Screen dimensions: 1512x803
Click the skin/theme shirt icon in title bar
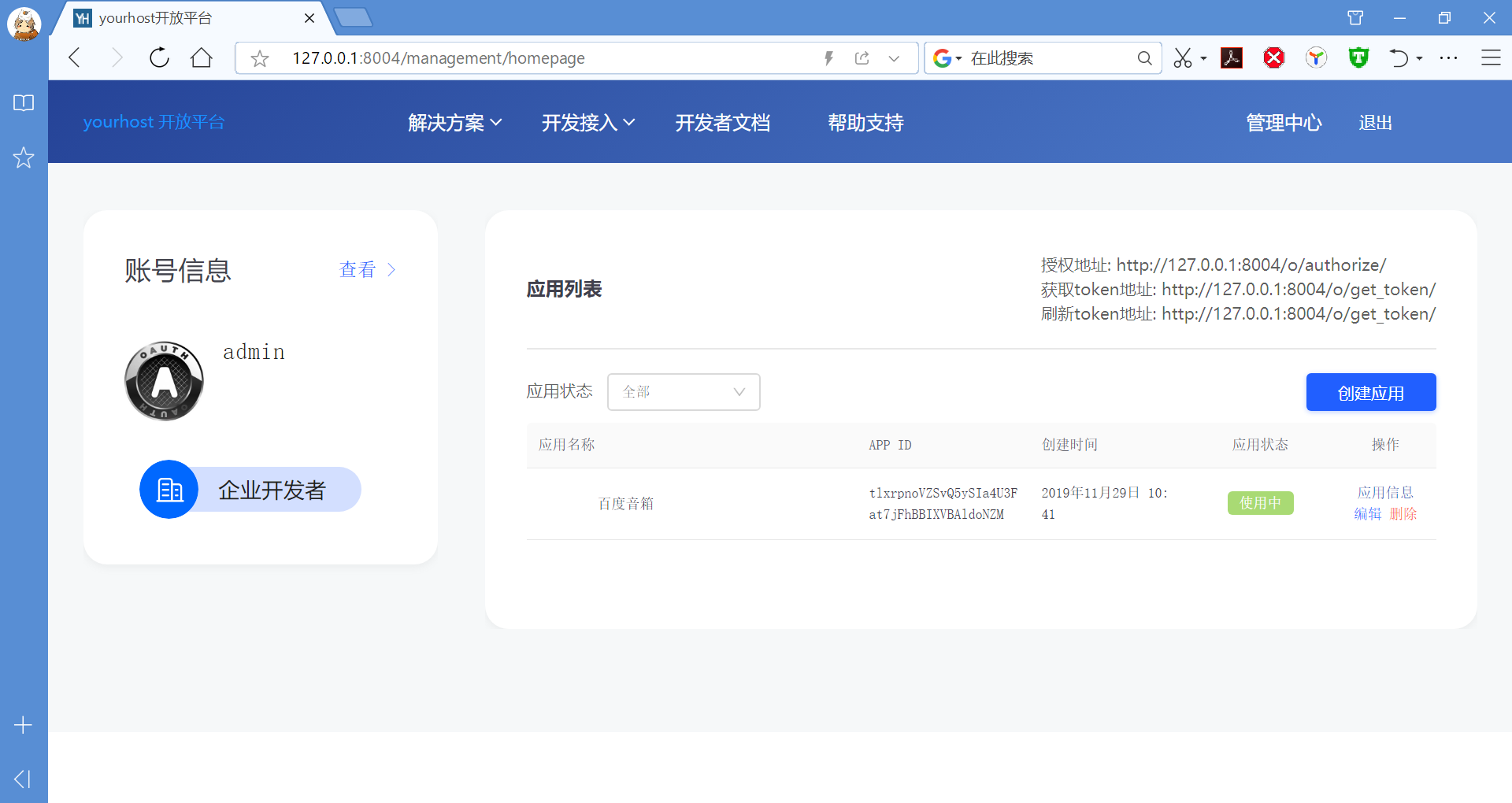pos(1355,17)
